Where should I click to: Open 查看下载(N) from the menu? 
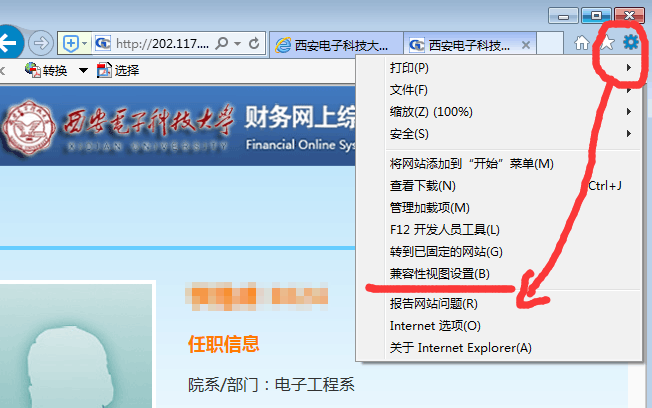(422, 186)
